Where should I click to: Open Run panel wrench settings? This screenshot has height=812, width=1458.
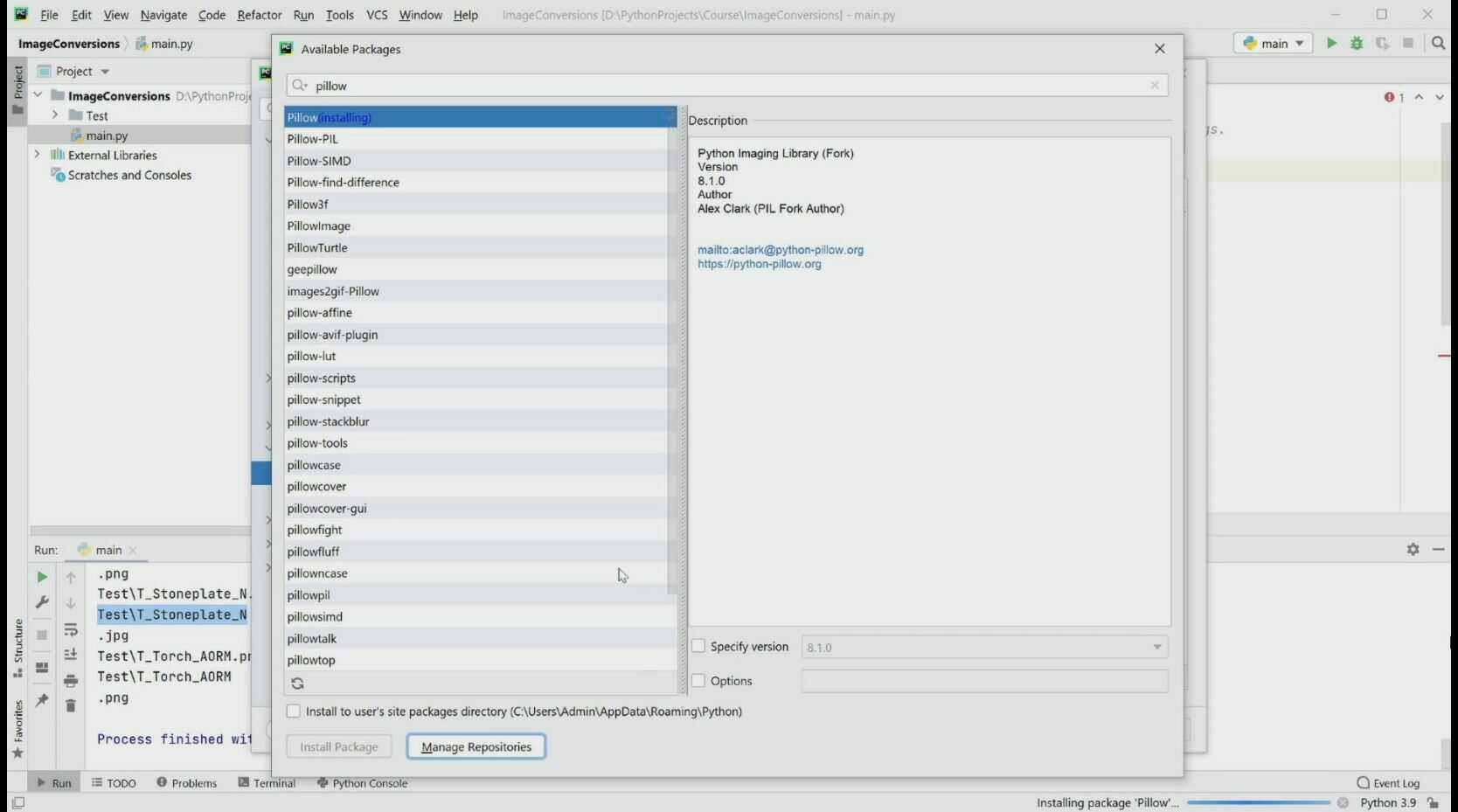click(42, 602)
